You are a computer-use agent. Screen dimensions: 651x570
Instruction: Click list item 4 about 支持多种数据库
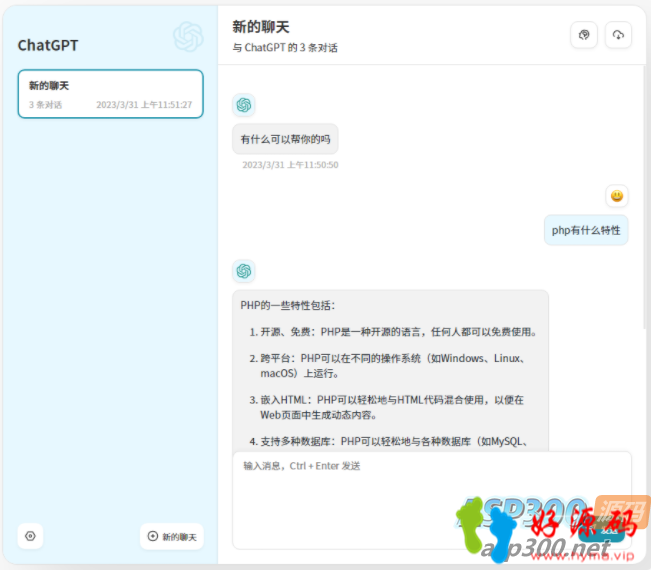click(x=389, y=441)
